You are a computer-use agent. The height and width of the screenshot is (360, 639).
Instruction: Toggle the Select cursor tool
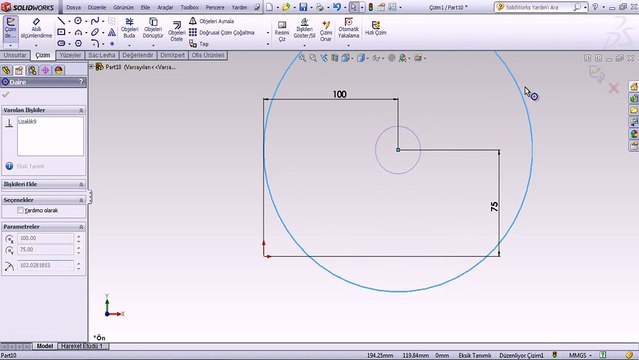tap(353, 7)
